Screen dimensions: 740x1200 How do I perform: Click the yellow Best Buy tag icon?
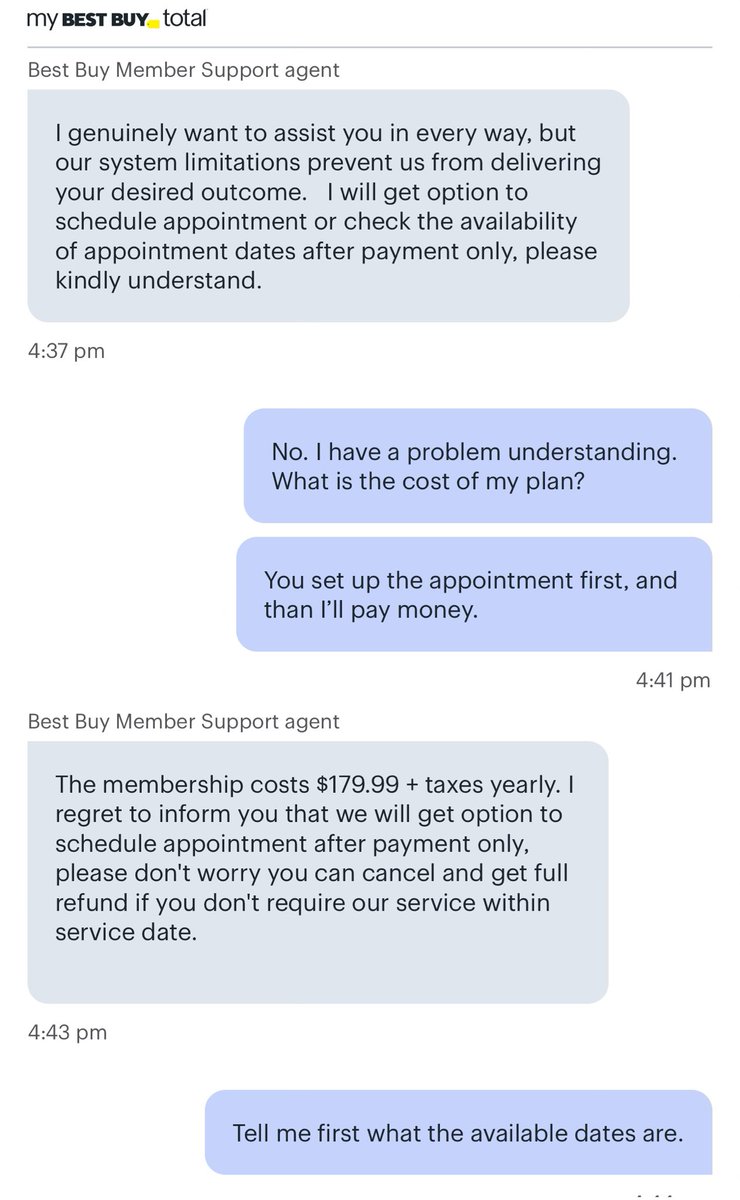(x=153, y=25)
